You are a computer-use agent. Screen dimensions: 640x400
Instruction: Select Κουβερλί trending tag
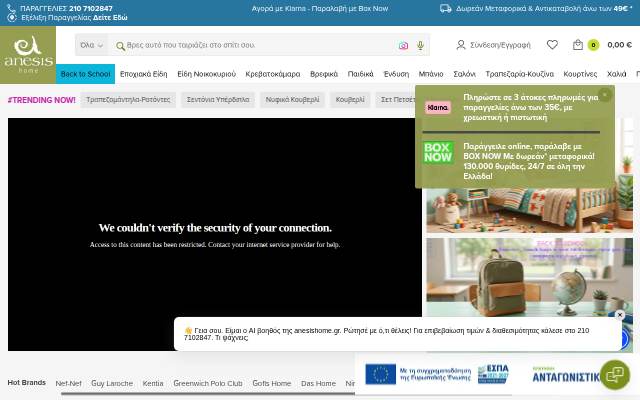[350, 100]
